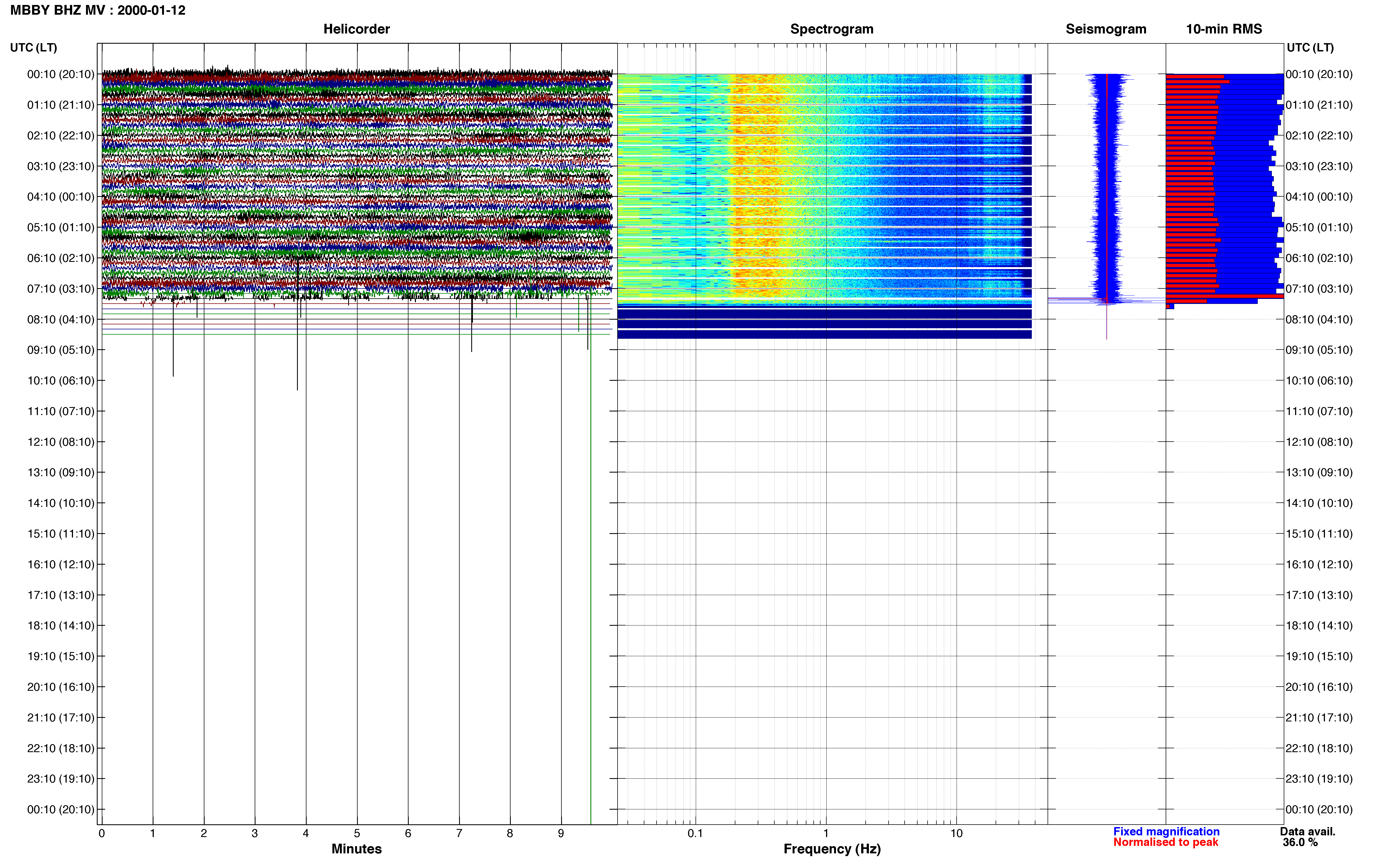Click "13:10 (09:10)" on the right time axis

click(x=1319, y=473)
